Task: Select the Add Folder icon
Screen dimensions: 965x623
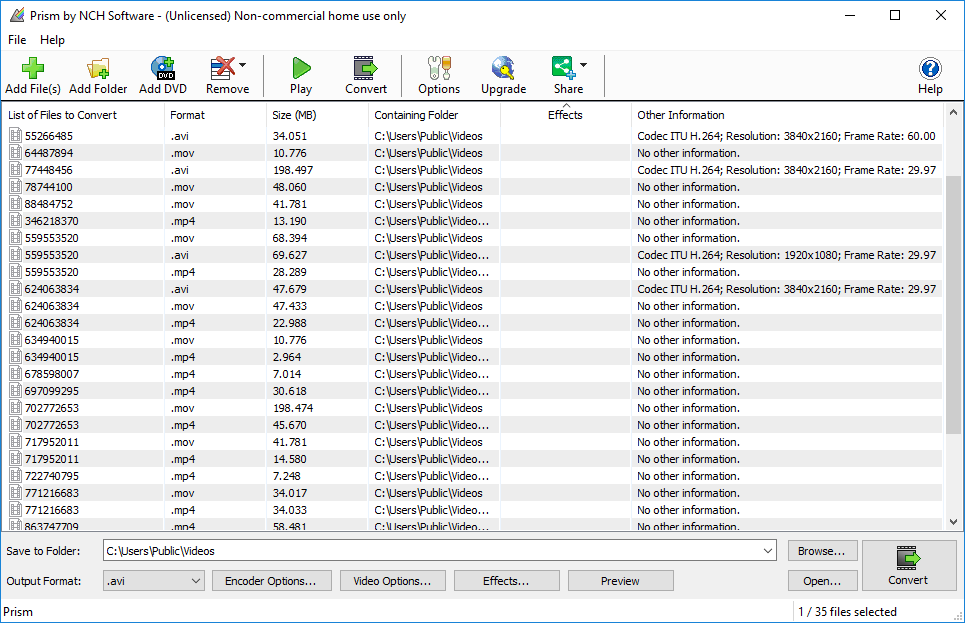Action: [97, 68]
